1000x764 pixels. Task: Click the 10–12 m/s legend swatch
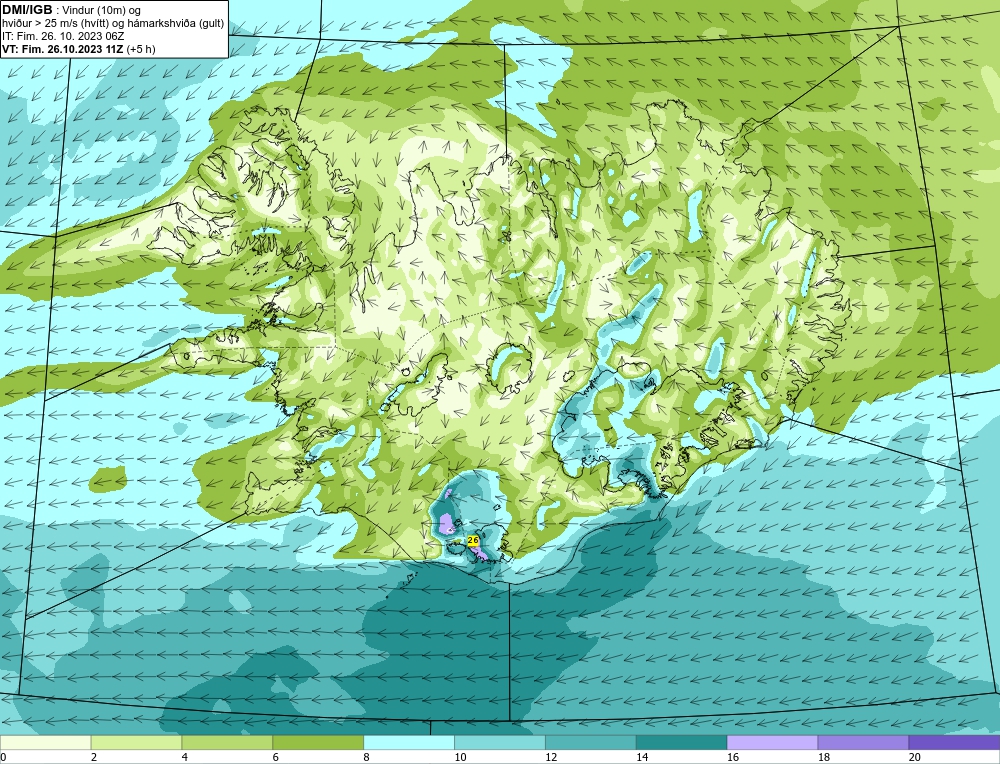pos(500,743)
